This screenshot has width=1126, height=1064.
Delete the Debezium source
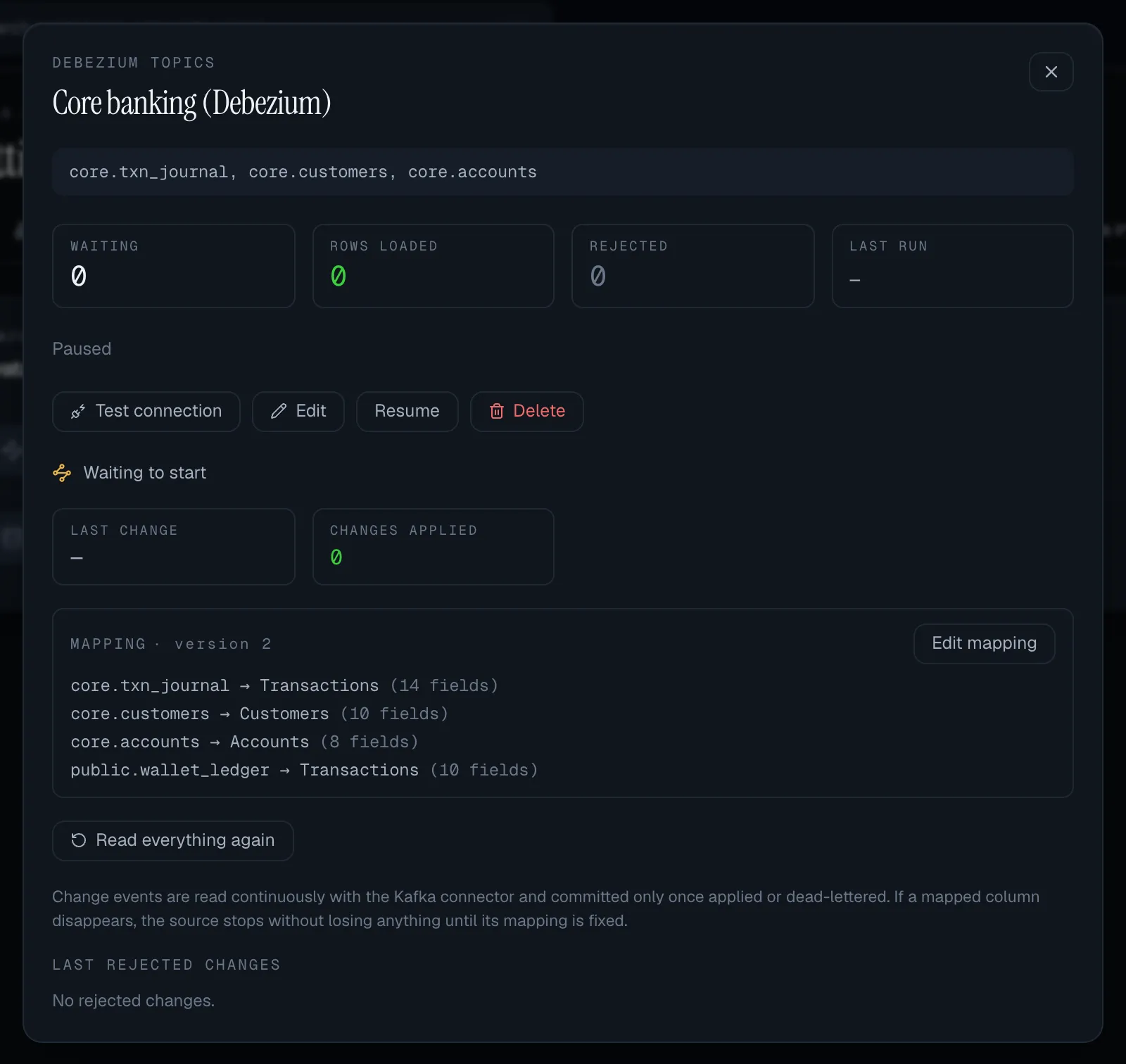point(527,411)
